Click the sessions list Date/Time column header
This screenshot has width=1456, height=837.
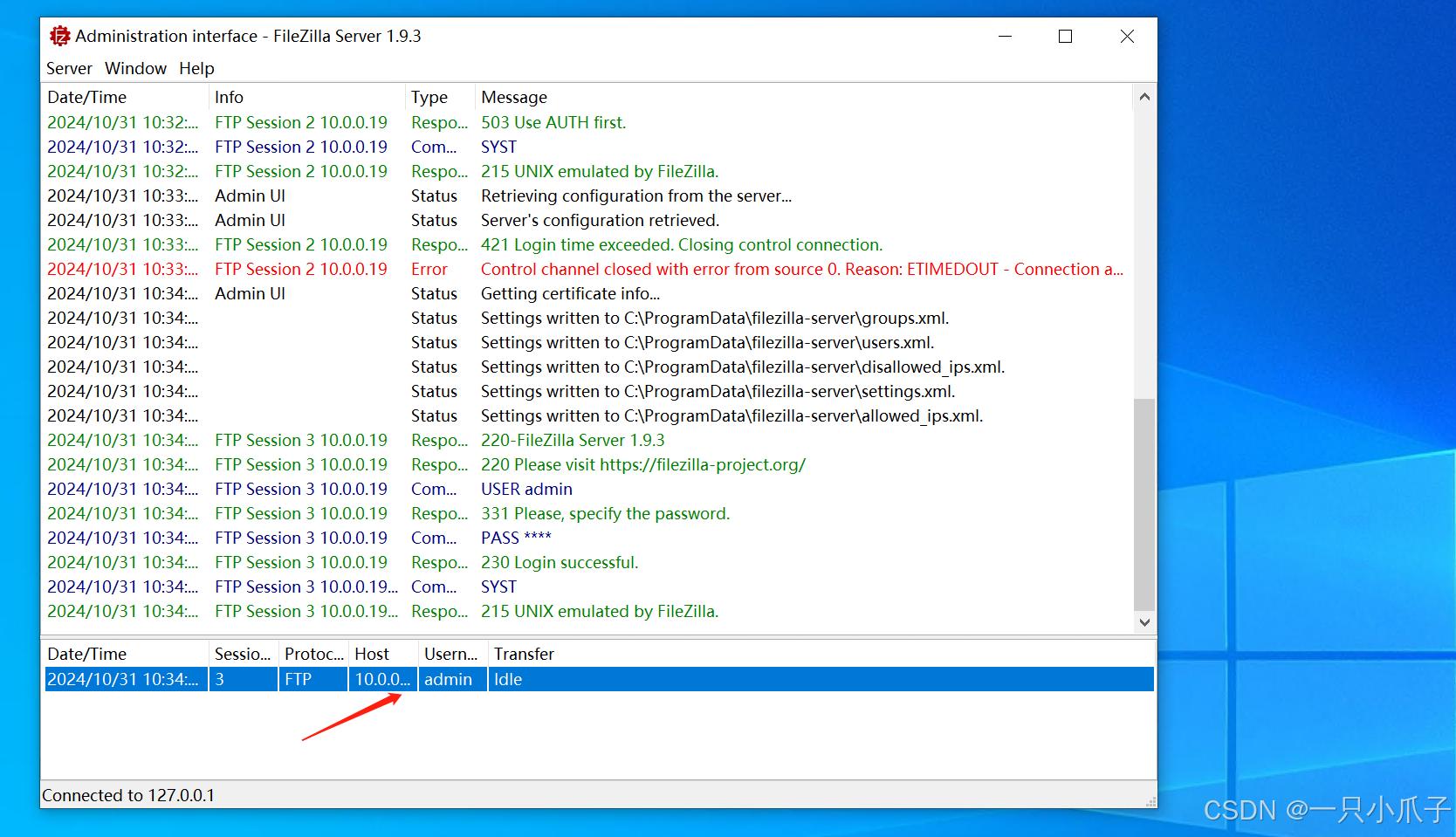[x=125, y=654]
